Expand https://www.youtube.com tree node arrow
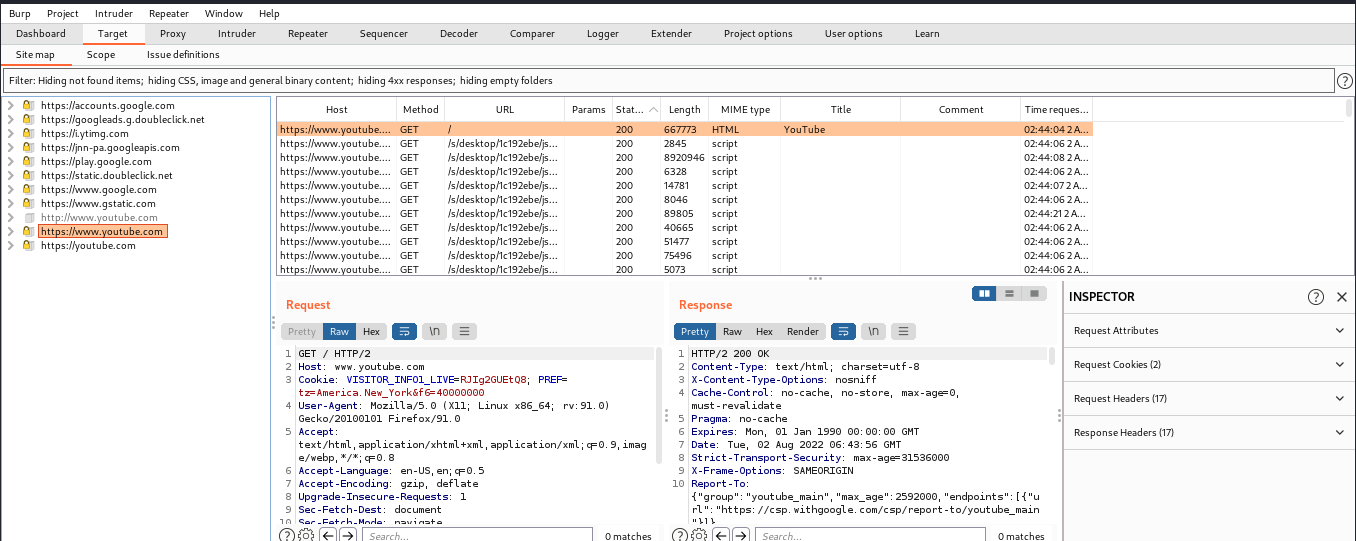The image size is (1356, 541). click(10, 231)
